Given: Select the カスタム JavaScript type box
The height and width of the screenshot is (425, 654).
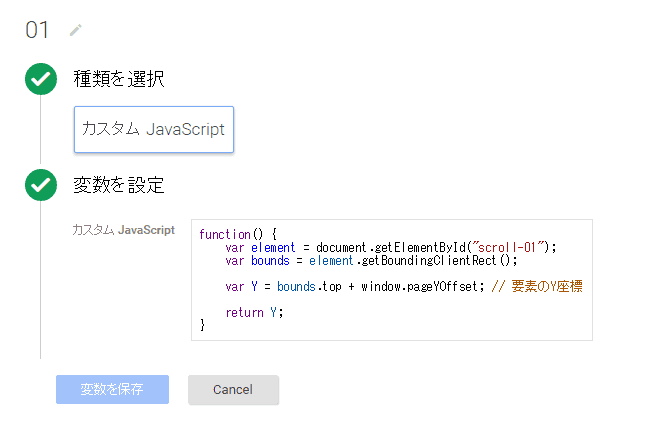Looking at the screenshot, I should click(153, 130).
